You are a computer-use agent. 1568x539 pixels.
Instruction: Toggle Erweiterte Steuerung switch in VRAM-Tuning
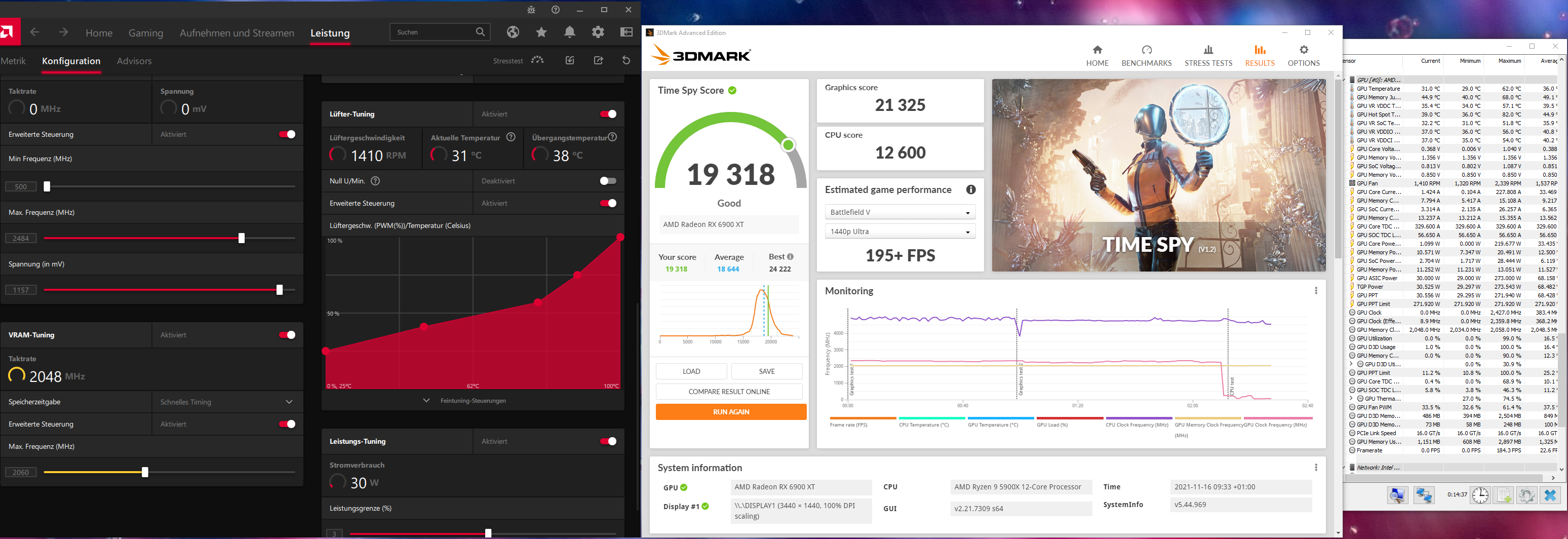click(287, 424)
